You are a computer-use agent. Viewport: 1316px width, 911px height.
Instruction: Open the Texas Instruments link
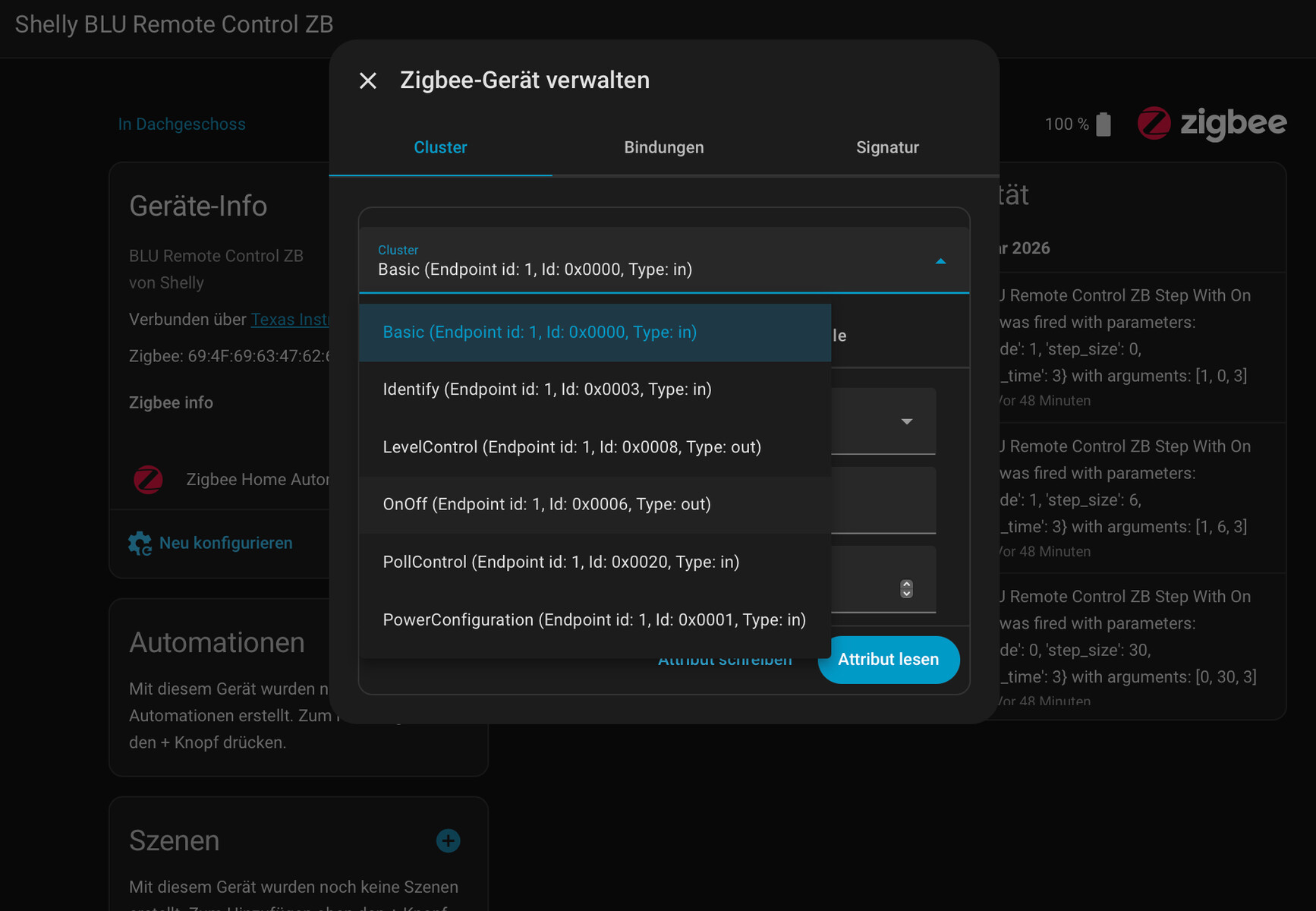(290, 320)
